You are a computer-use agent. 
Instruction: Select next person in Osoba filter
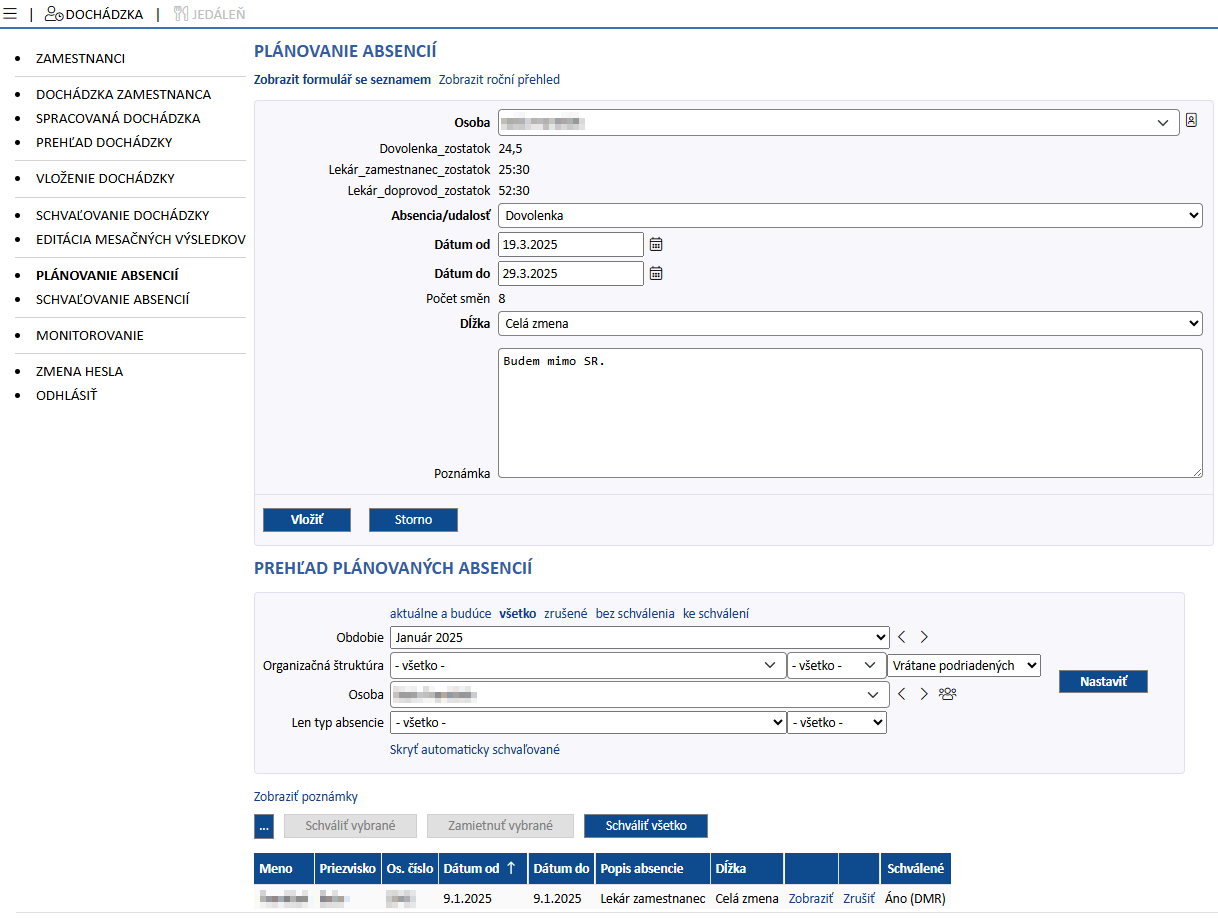924,693
